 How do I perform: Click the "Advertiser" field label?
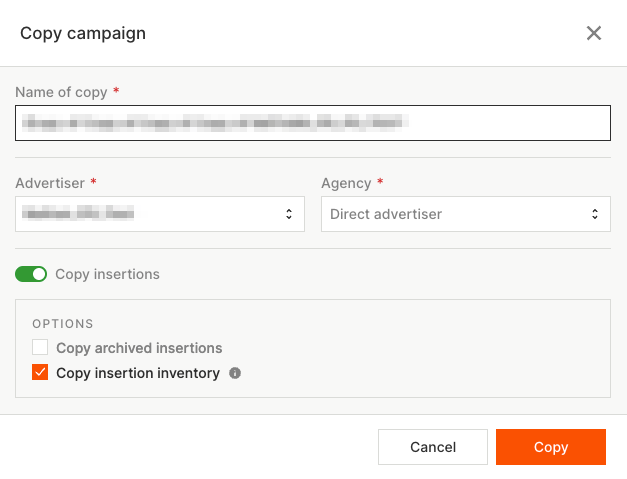pos(50,183)
